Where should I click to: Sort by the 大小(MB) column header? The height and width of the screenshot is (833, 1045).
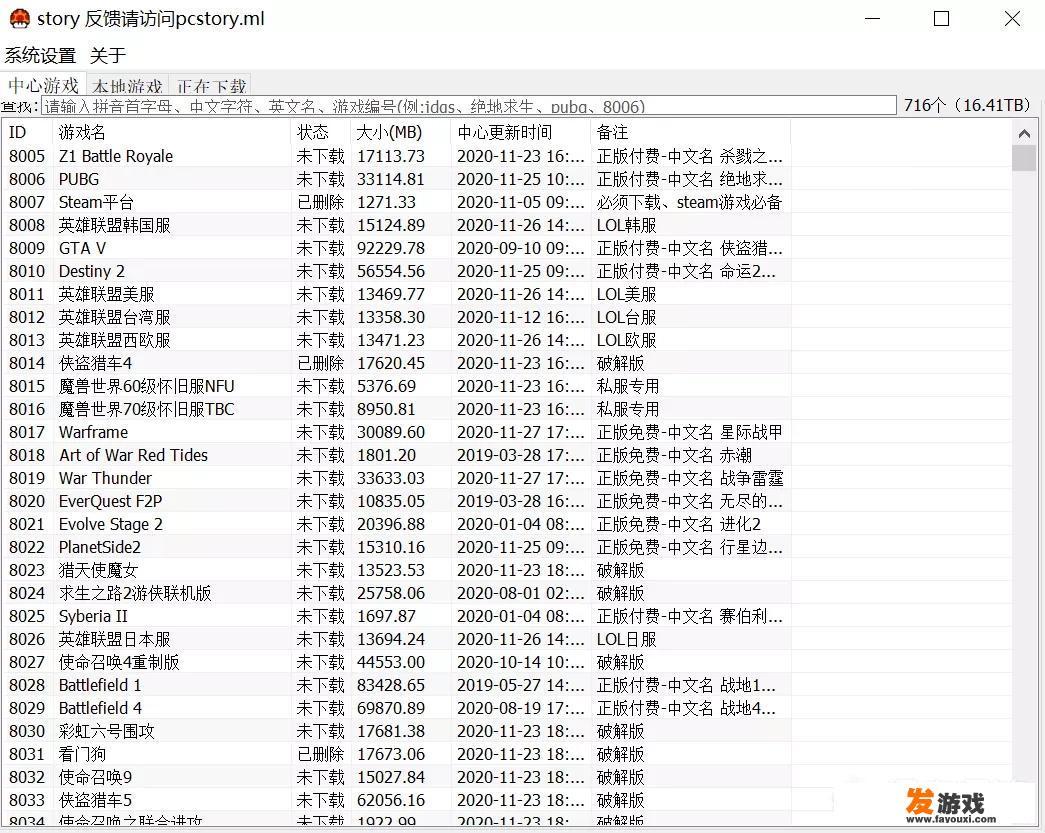click(x=401, y=132)
